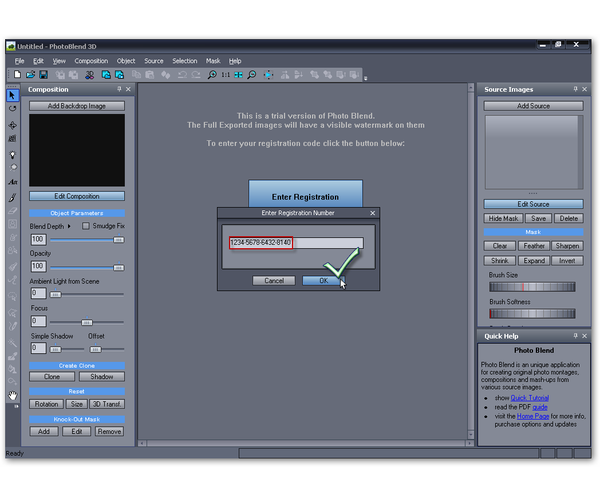
Task: Toggle the Quick Help panel pin
Action: click(575, 336)
